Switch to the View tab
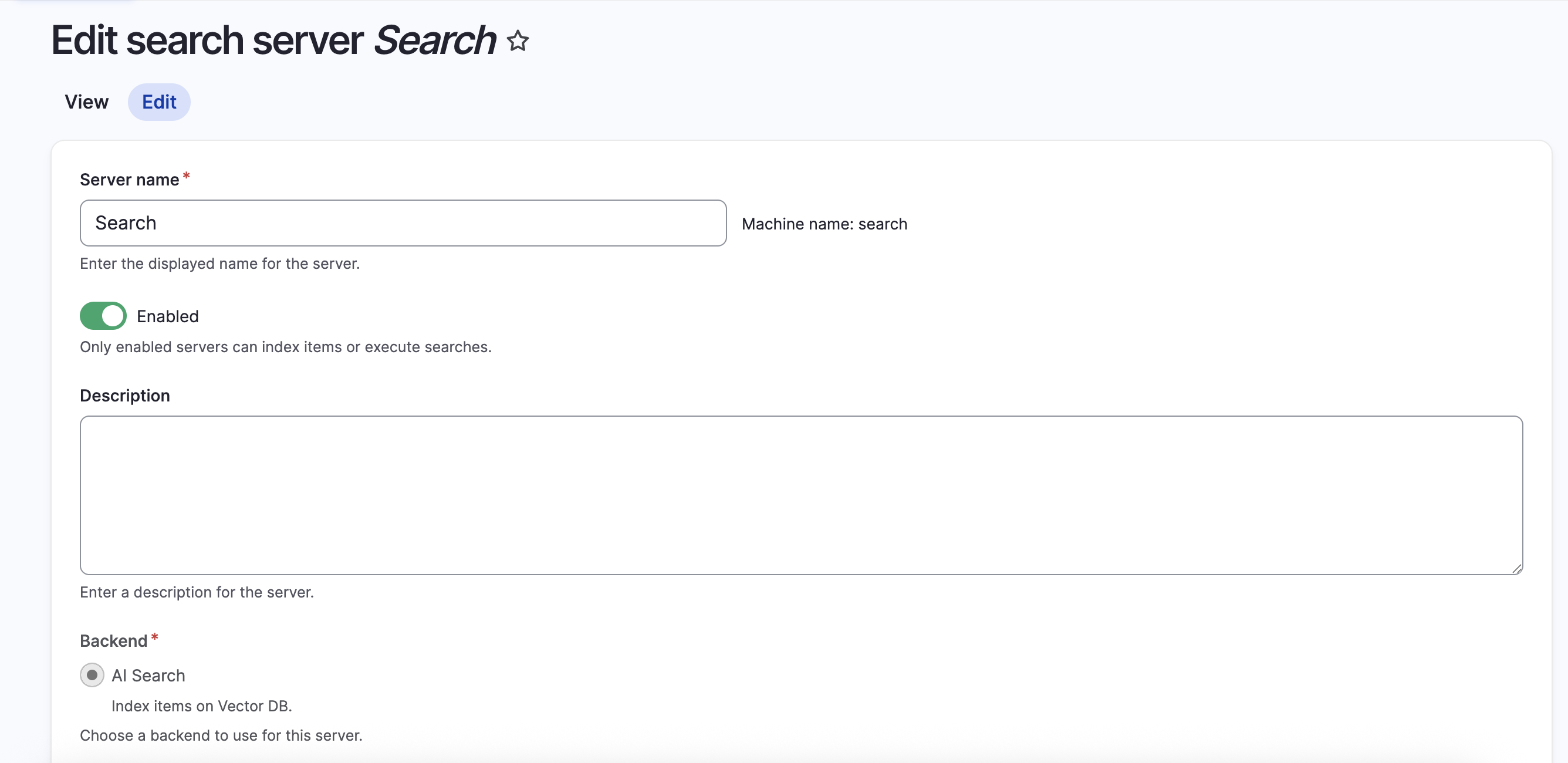 (86, 102)
